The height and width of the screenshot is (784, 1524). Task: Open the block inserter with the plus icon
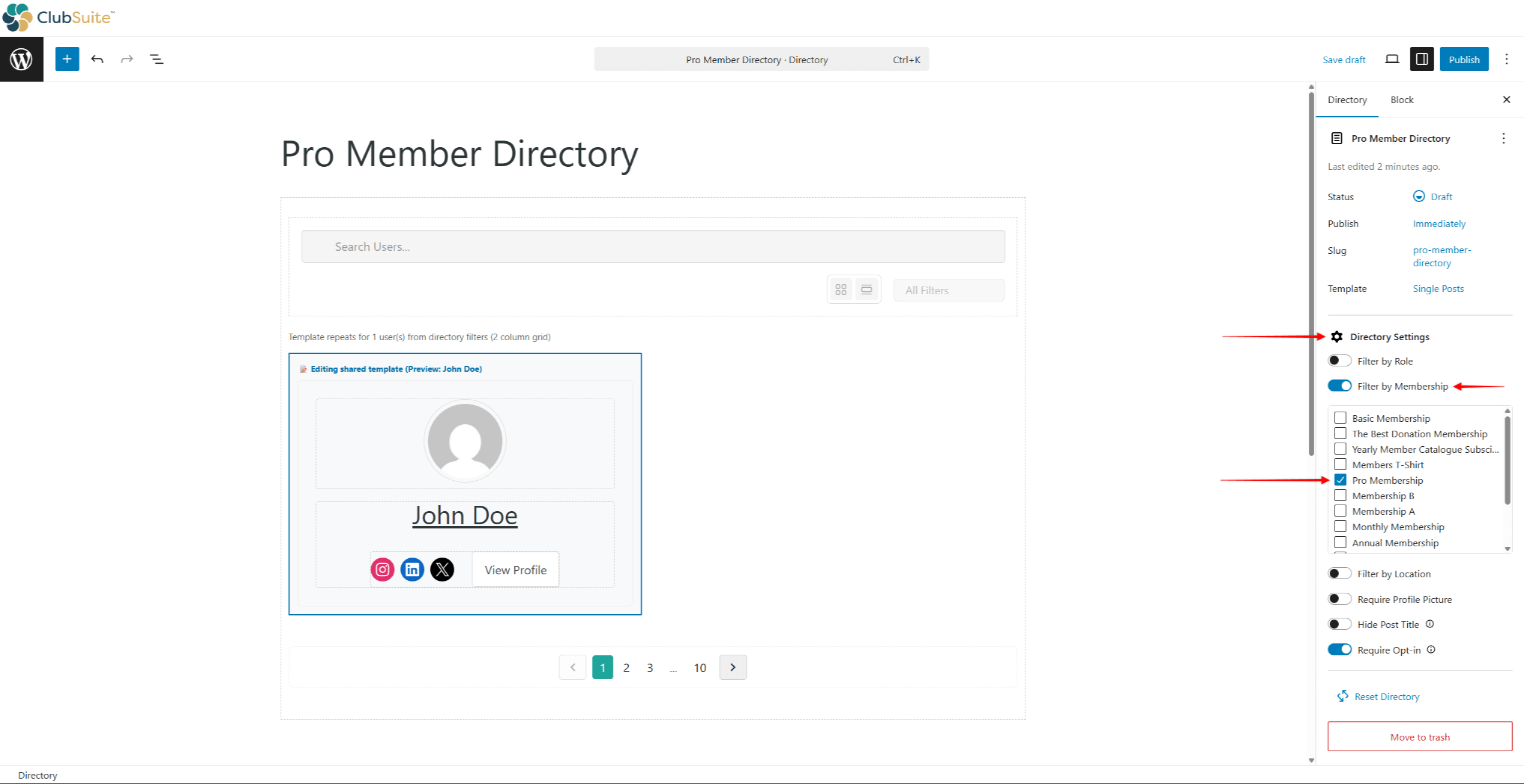pos(67,59)
